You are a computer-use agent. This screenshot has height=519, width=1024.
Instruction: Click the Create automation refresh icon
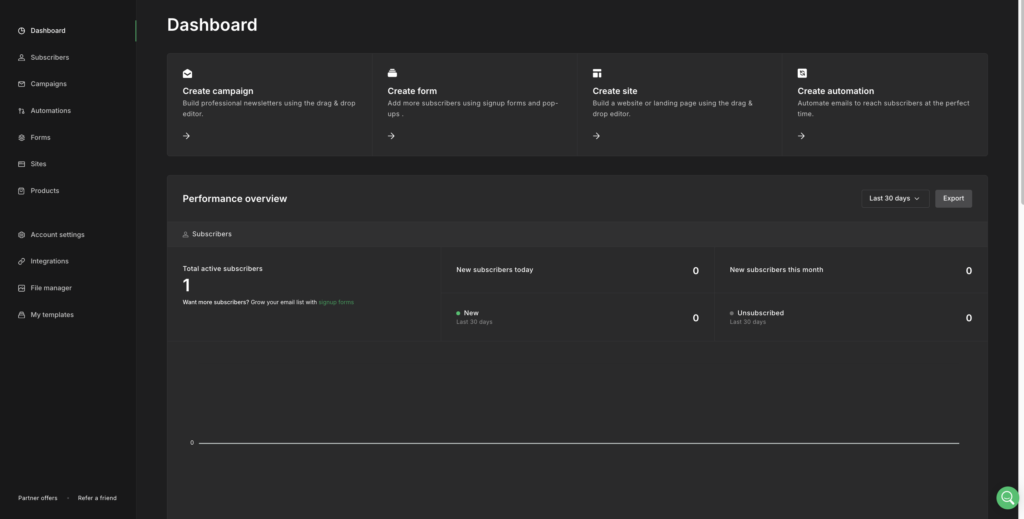[802, 73]
